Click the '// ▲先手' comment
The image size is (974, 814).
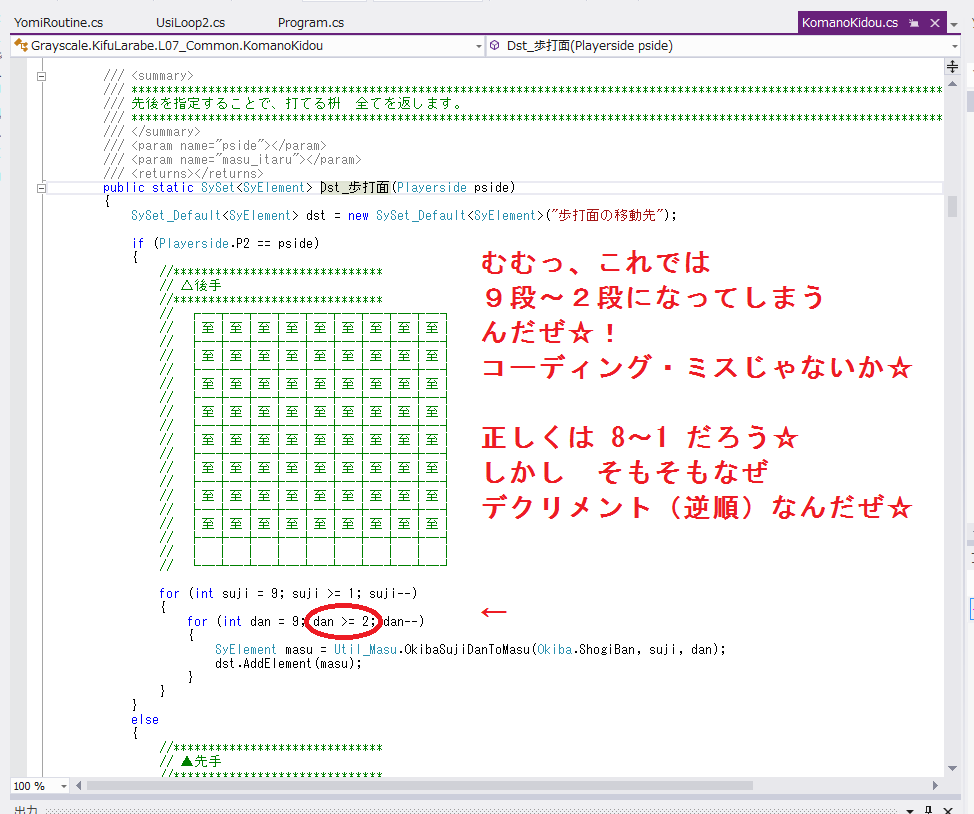[191, 761]
